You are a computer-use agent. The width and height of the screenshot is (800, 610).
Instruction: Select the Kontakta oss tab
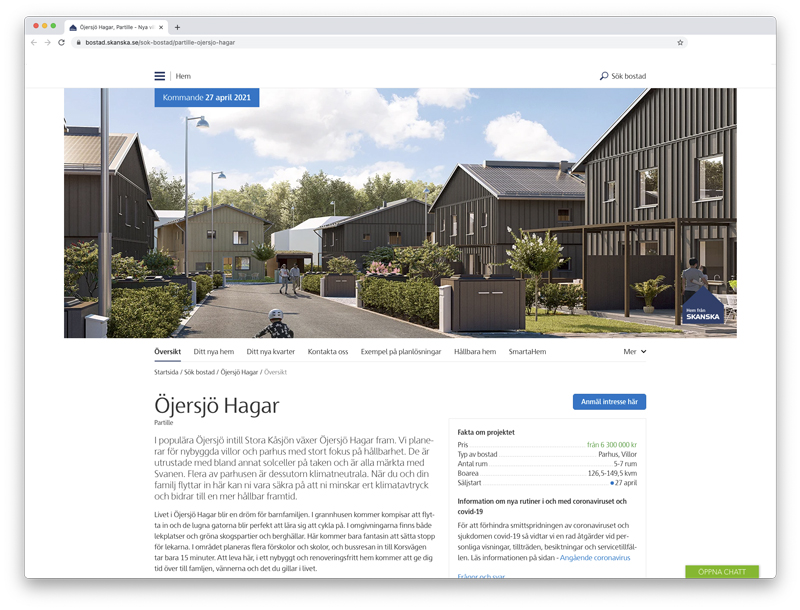point(328,352)
